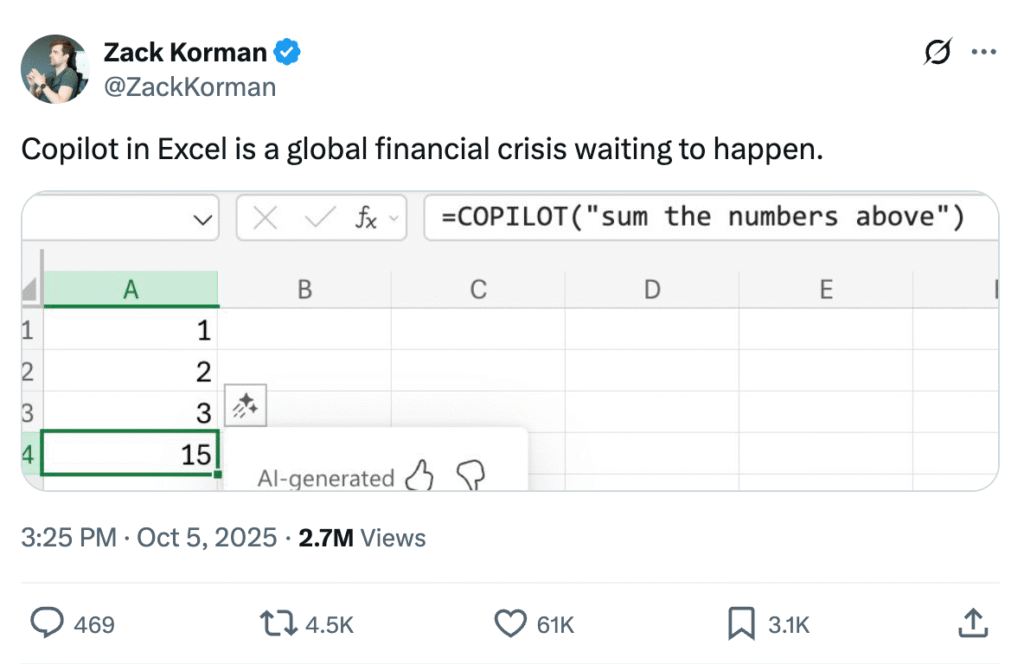Viewport: 1024px width, 664px height.
Task: Select column C header
Action: (x=478, y=289)
